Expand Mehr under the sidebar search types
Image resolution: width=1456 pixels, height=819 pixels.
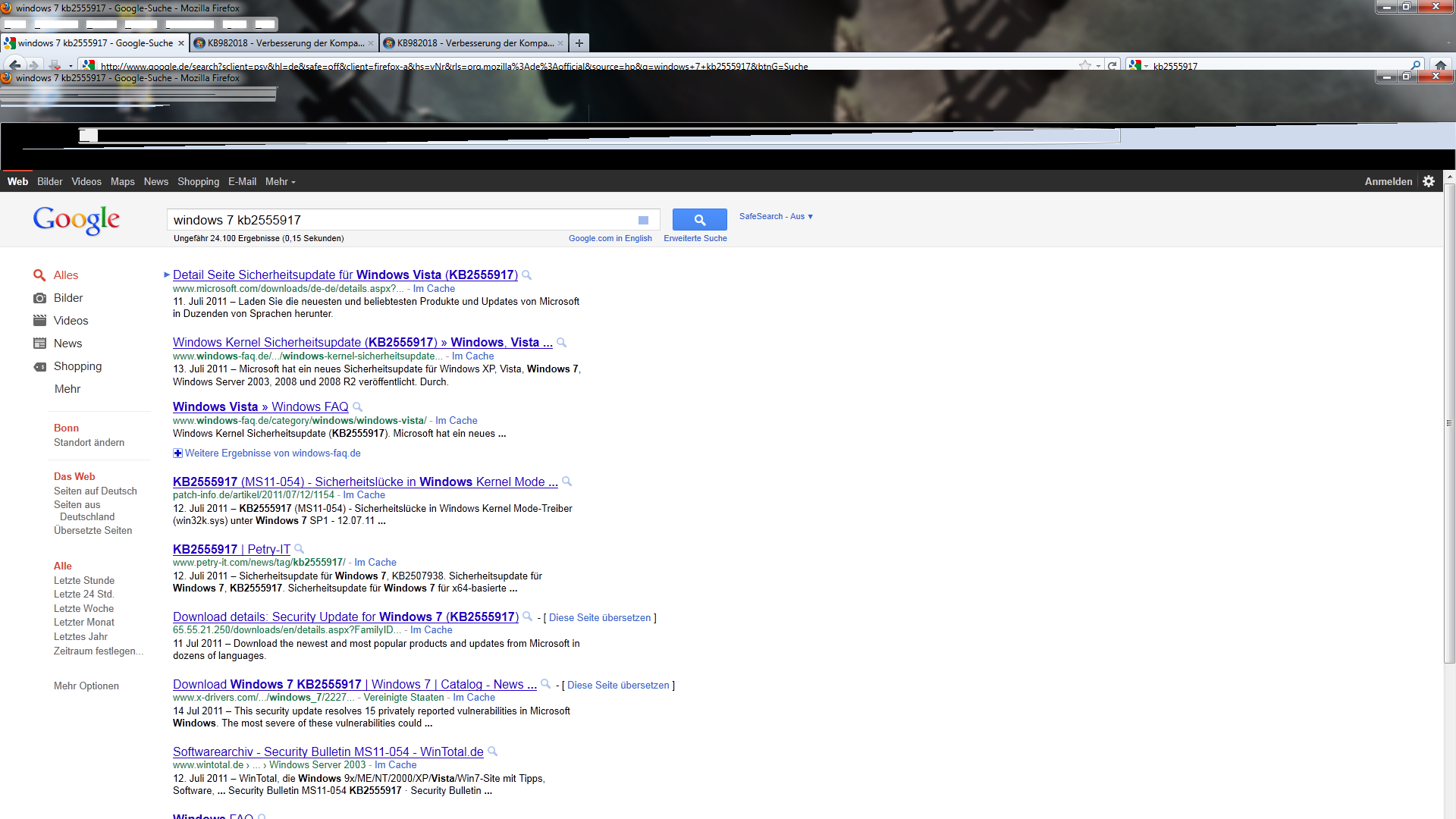coord(67,389)
